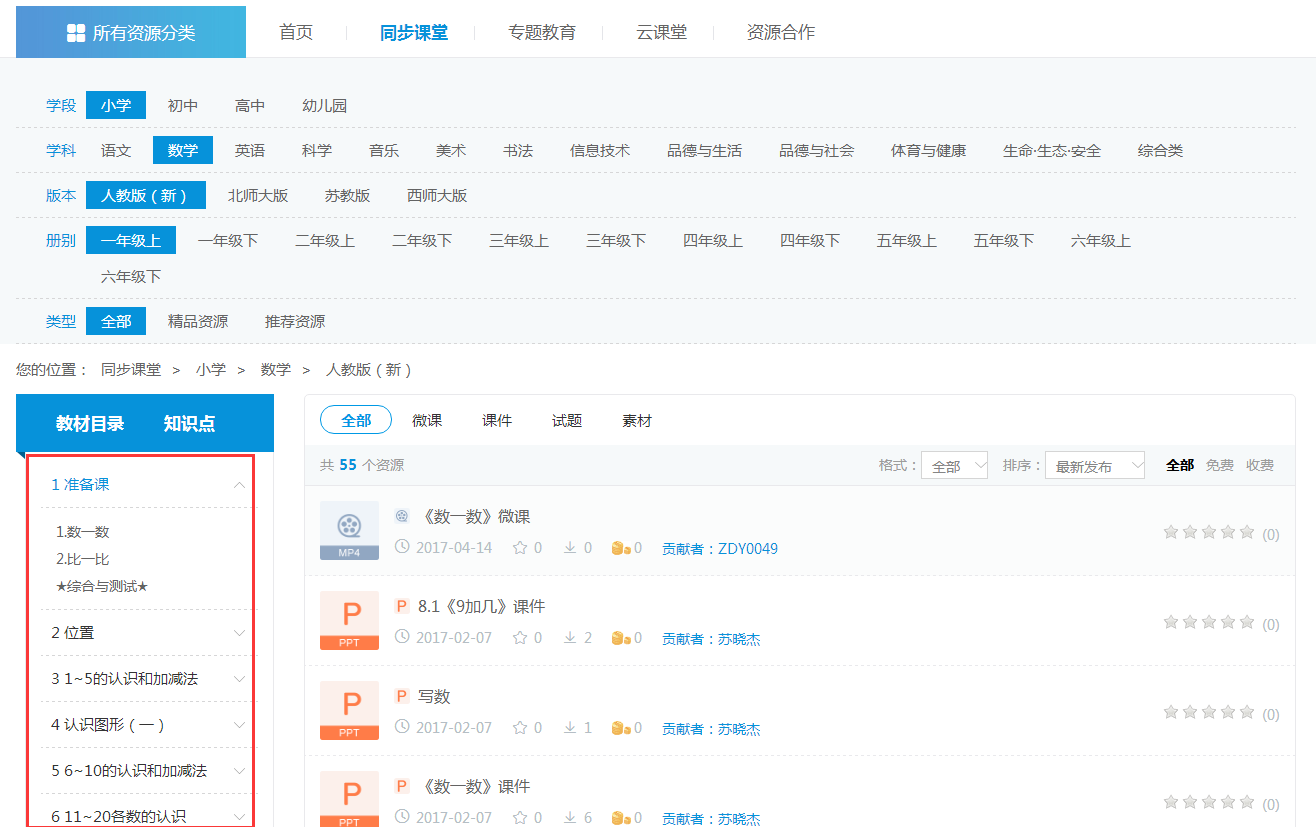
Task: Switch to the 试题 resource tab
Action: [567, 420]
